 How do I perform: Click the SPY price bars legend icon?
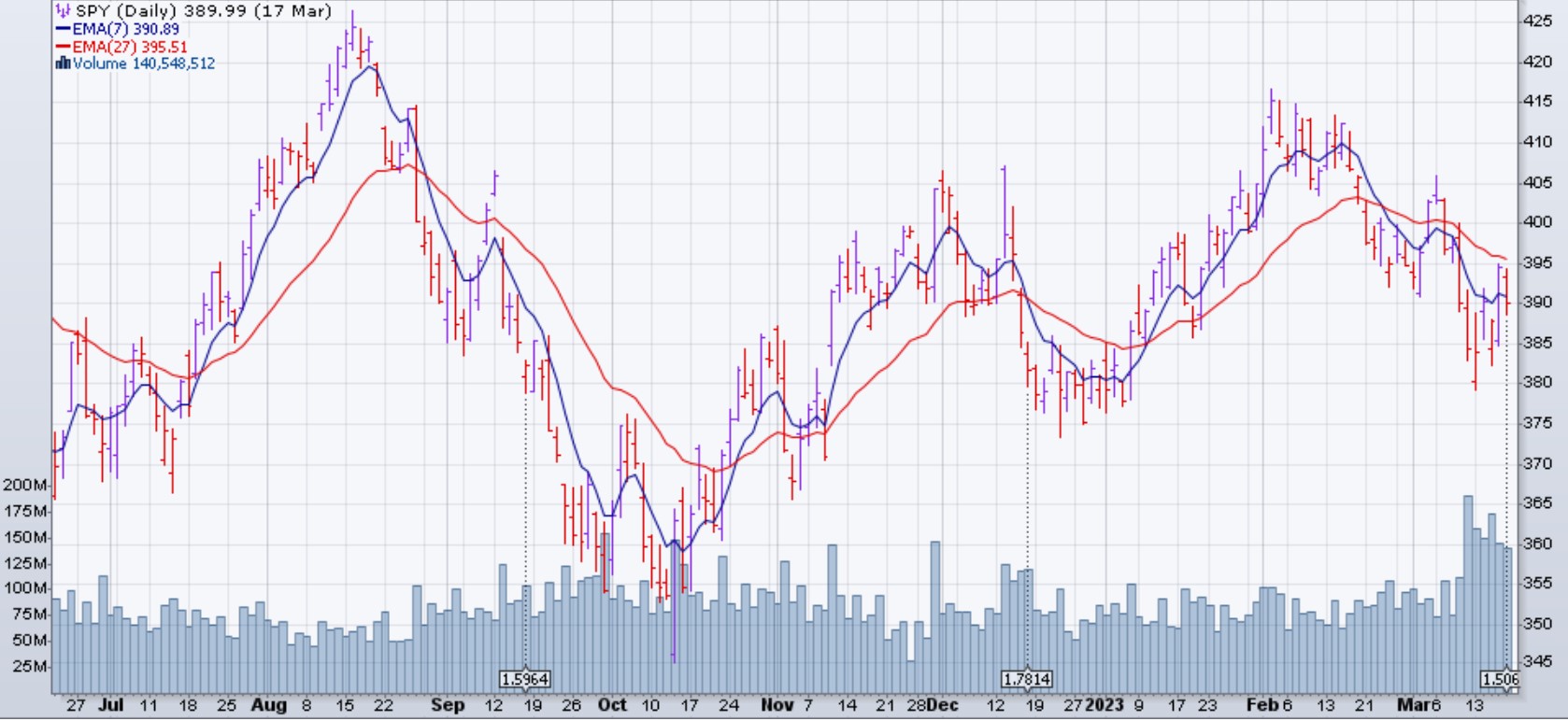pyautogui.click(x=63, y=11)
